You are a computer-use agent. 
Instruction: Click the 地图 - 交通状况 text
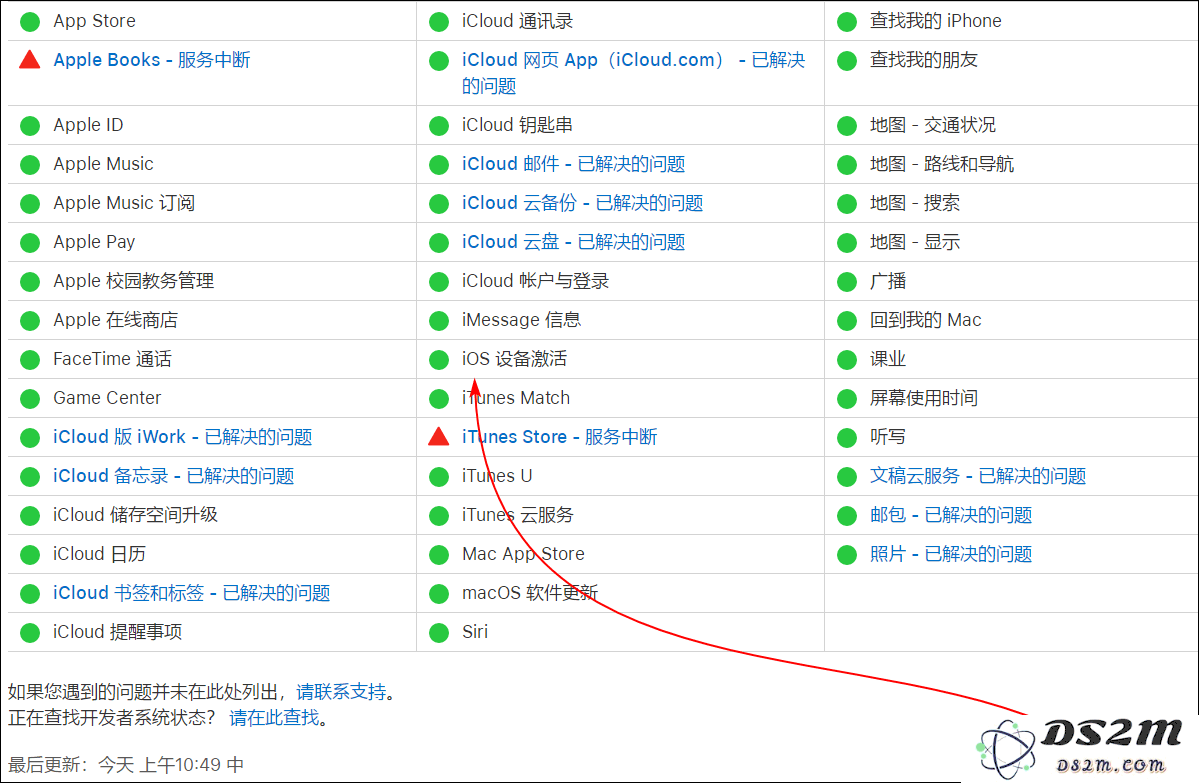[933, 125]
